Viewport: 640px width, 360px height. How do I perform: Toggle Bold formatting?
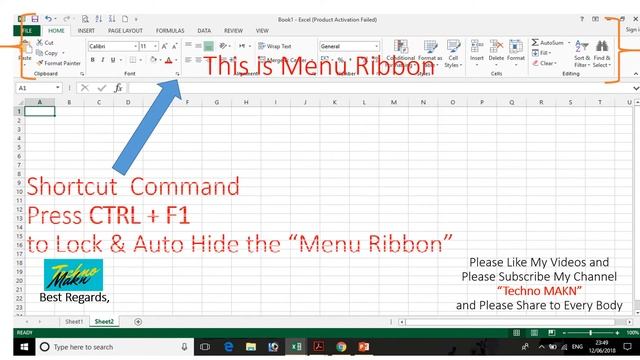93,60
